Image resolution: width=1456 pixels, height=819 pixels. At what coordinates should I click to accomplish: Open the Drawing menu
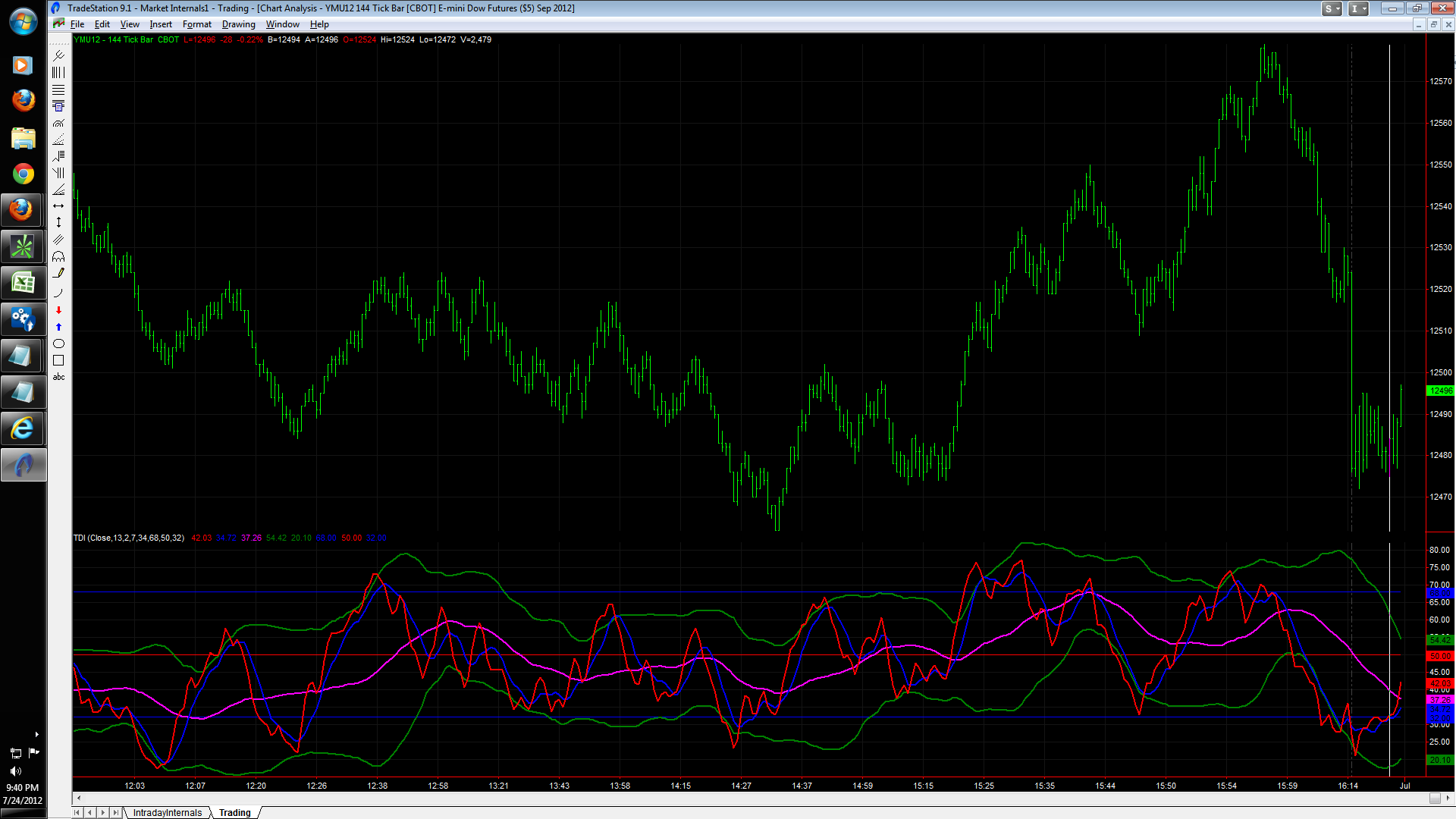(238, 24)
